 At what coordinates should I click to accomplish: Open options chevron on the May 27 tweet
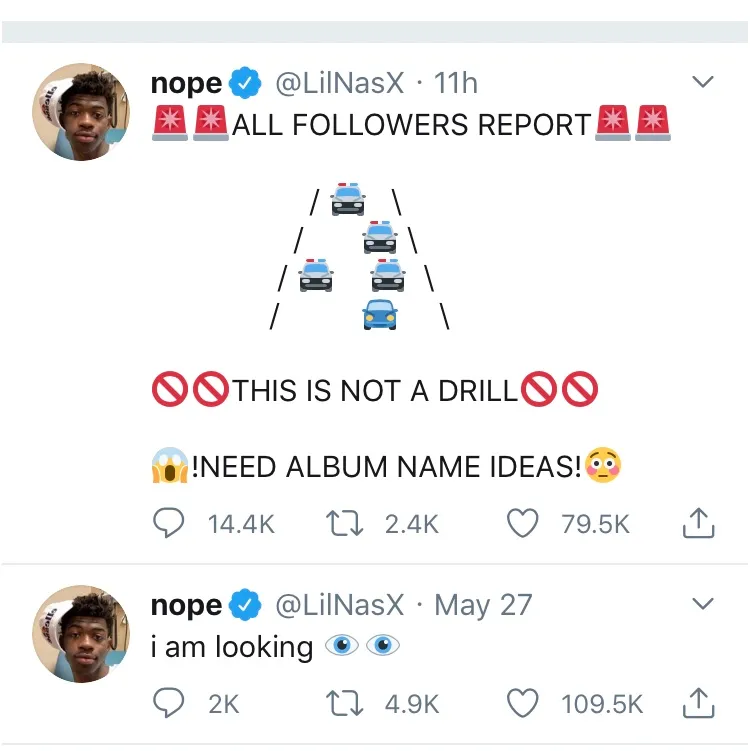click(704, 604)
